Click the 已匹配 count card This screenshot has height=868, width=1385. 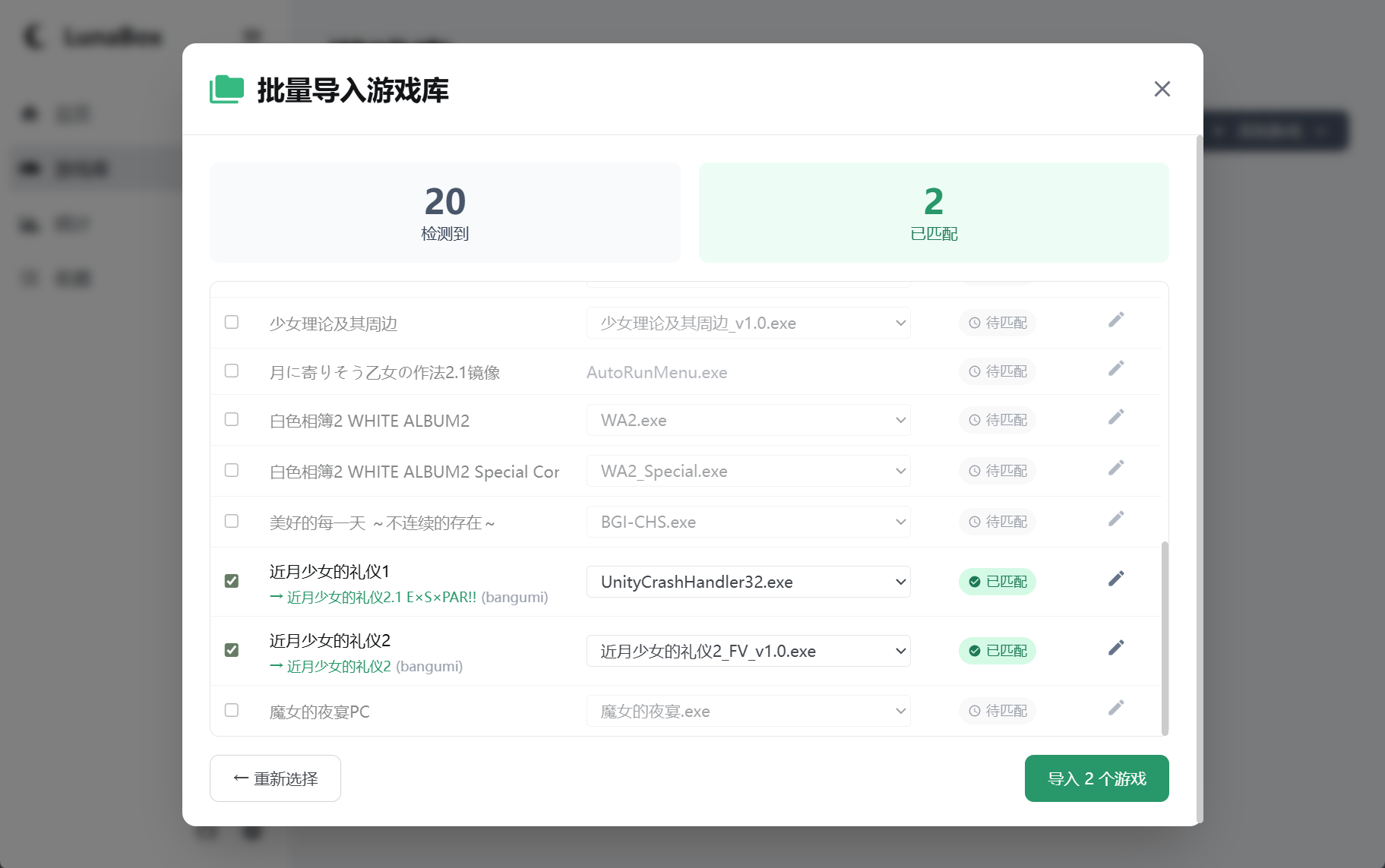[x=933, y=213]
